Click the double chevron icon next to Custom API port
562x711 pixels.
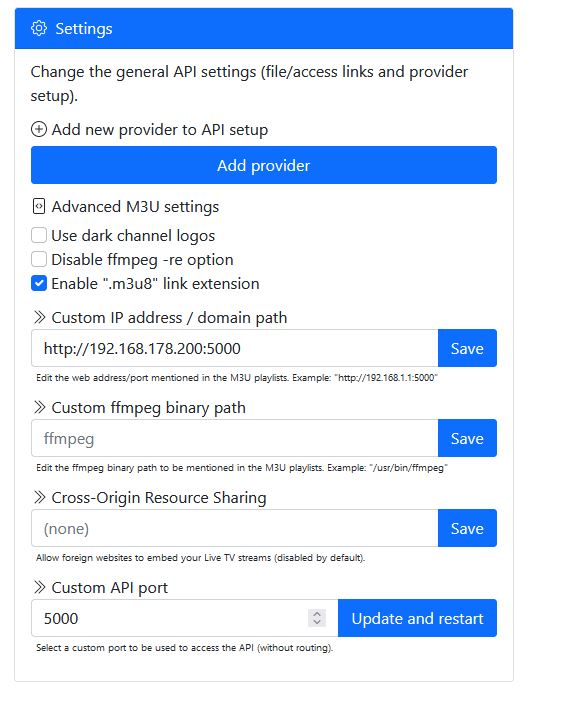pos(39,587)
